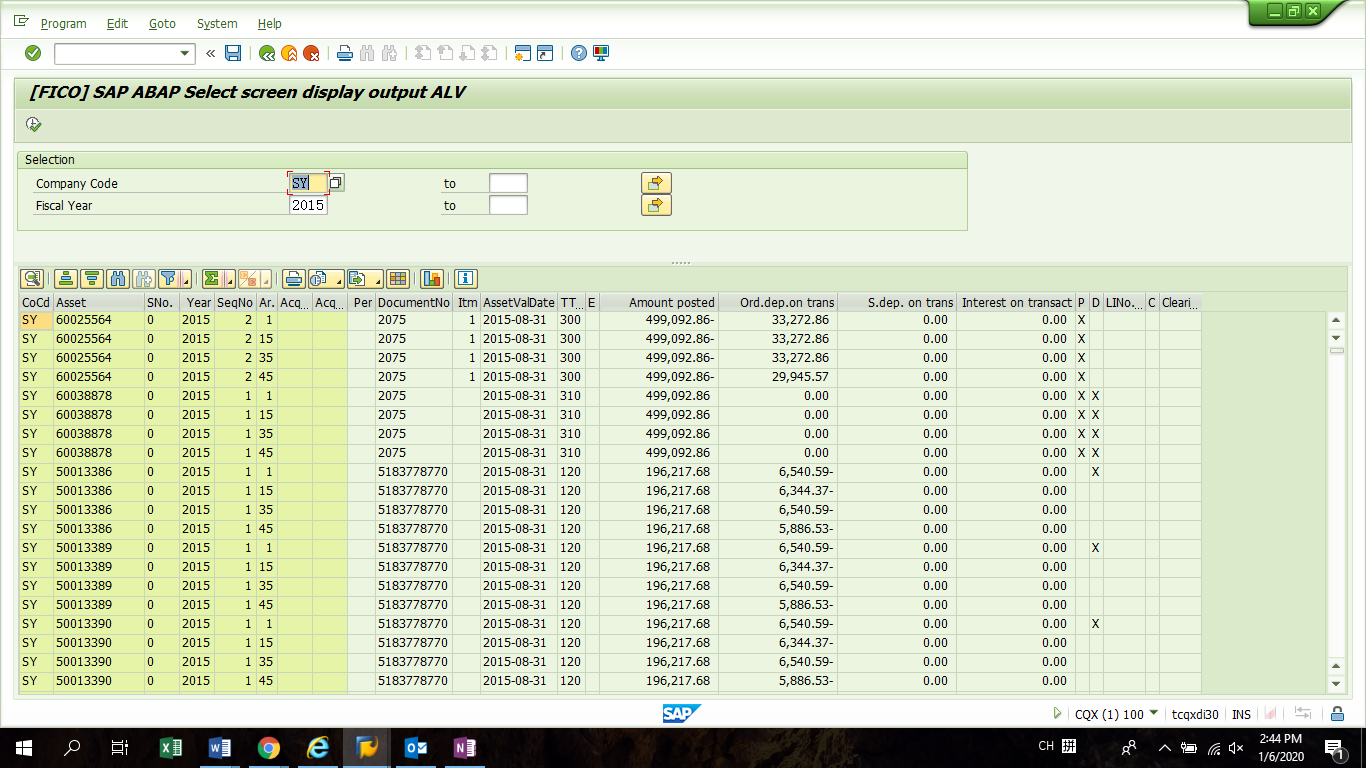The image size is (1366, 768).
Task: Select the Sort ascending icon
Action: [64, 279]
